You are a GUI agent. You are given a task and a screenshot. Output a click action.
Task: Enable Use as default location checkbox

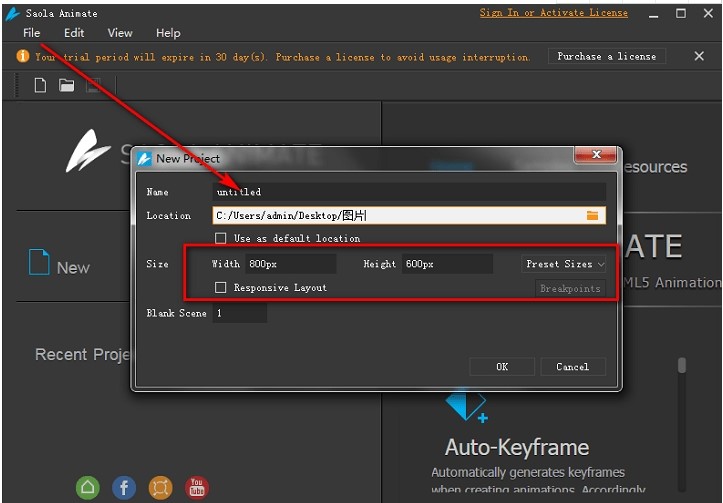pyautogui.click(x=221, y=238)
